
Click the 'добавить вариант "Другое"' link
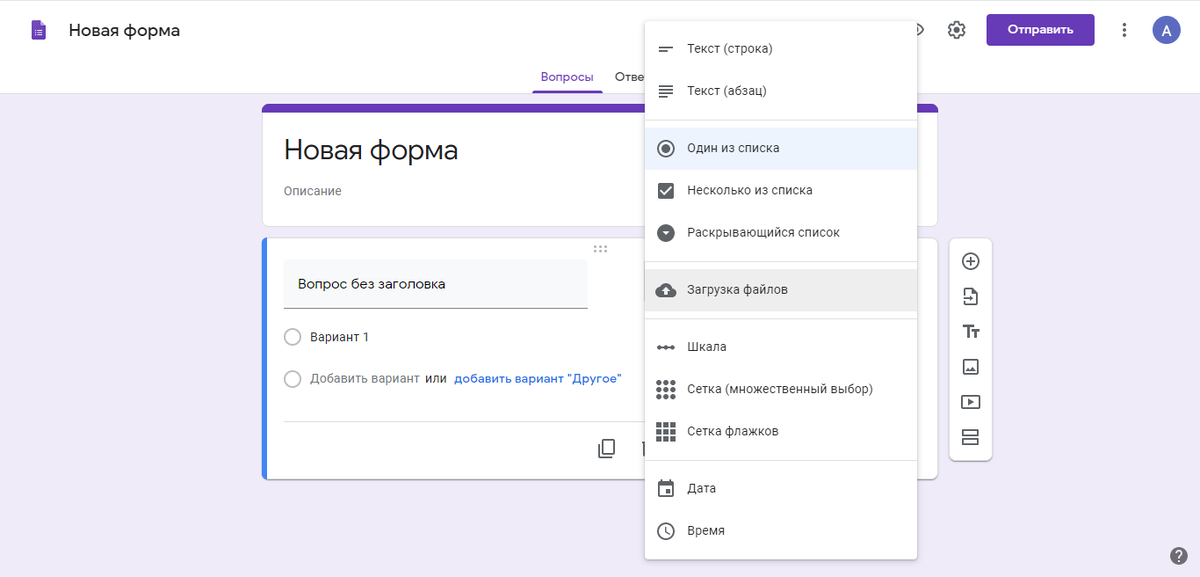coord(537,378)
